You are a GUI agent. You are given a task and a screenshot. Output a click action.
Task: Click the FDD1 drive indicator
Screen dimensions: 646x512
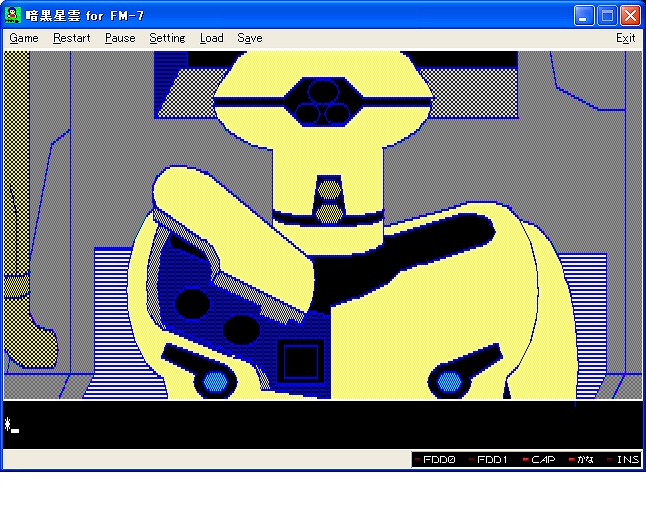pos(490,460)
